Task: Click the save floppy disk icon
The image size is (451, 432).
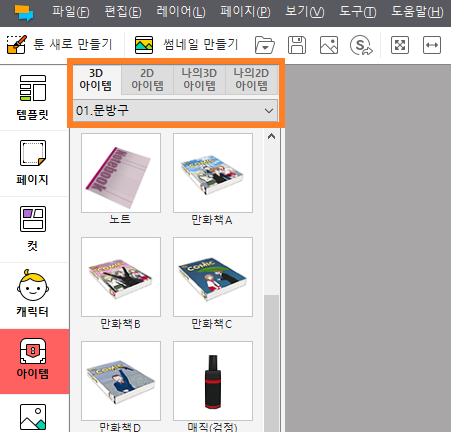Action: (297, 45)
